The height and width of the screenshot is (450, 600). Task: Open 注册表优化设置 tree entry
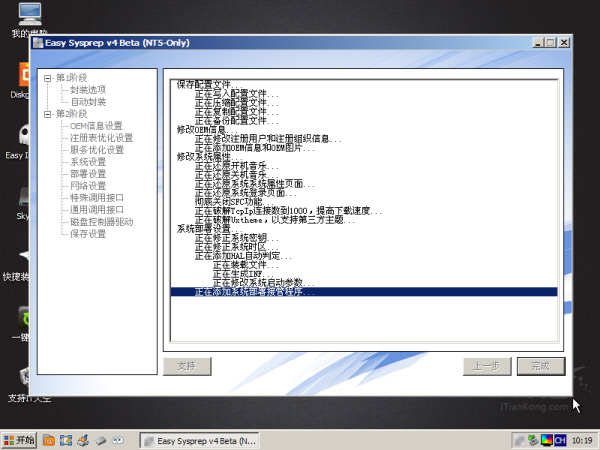(101, 138)
